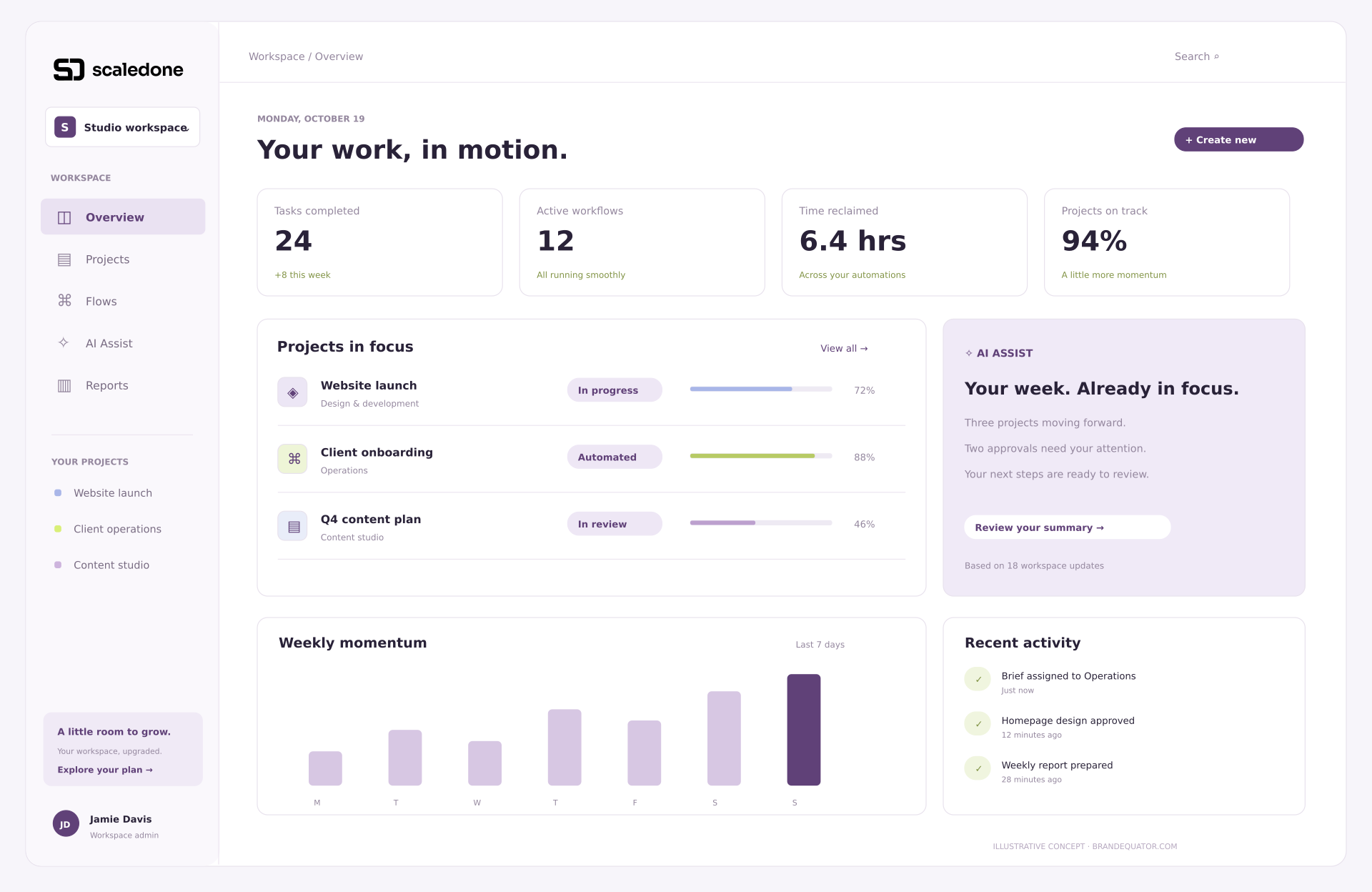Click the sparkle icon on the AI ASSIST card header
Image resolution: width=1372 pixels, height=892 pixels.
[x=969, y=353]
